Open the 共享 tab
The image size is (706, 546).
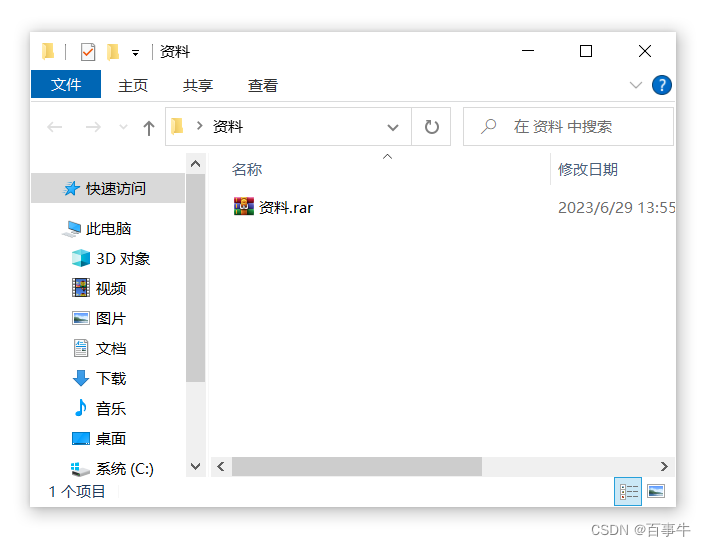tap(198, 85)
